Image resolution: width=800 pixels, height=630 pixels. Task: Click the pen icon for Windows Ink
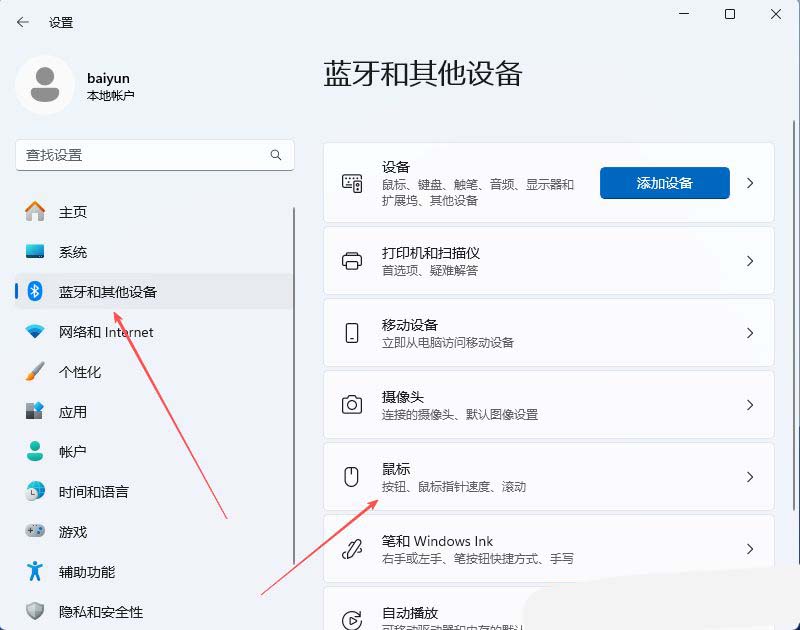(352, 549)
